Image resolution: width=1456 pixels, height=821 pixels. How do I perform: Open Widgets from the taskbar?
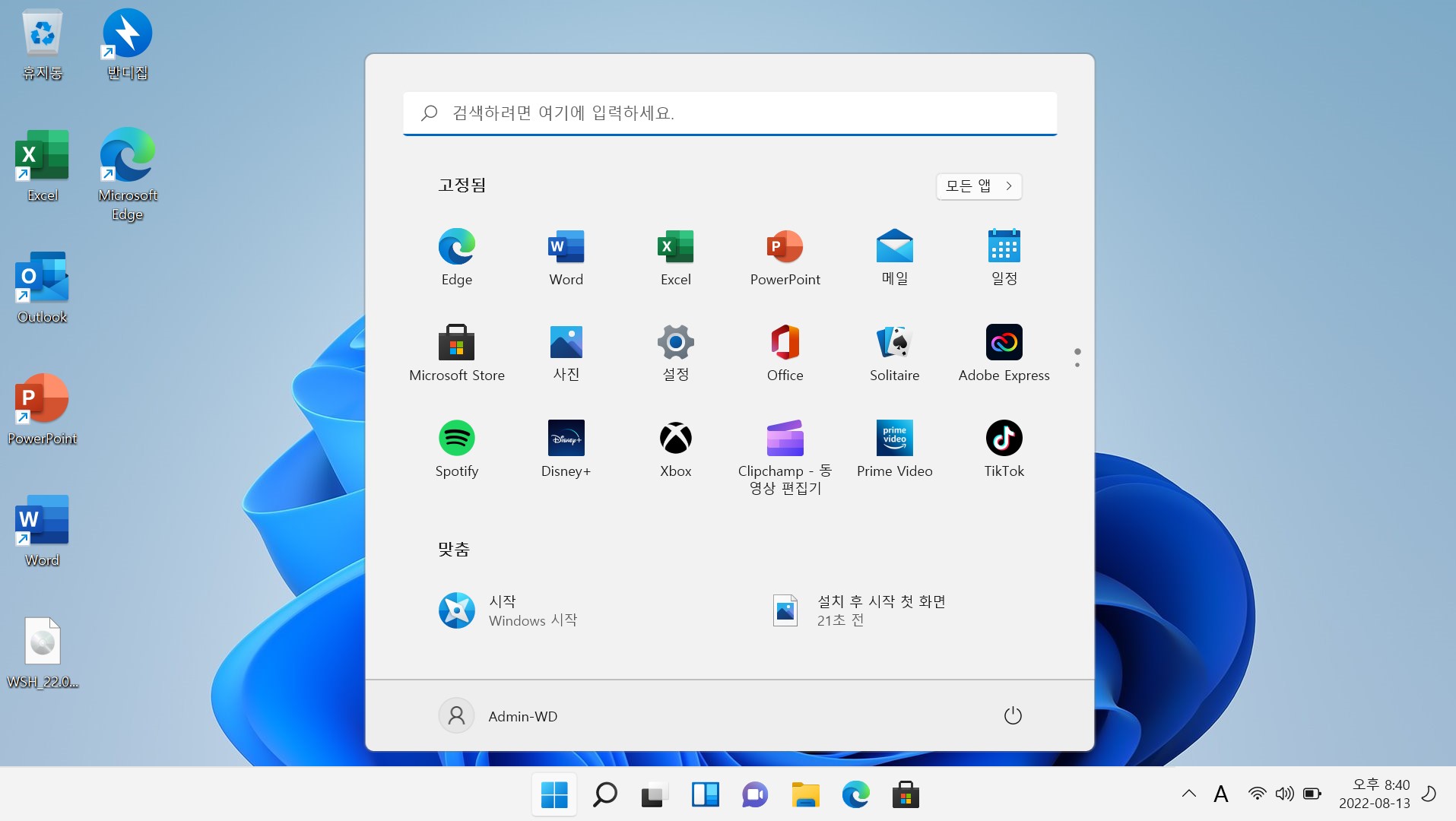[705, 795]
